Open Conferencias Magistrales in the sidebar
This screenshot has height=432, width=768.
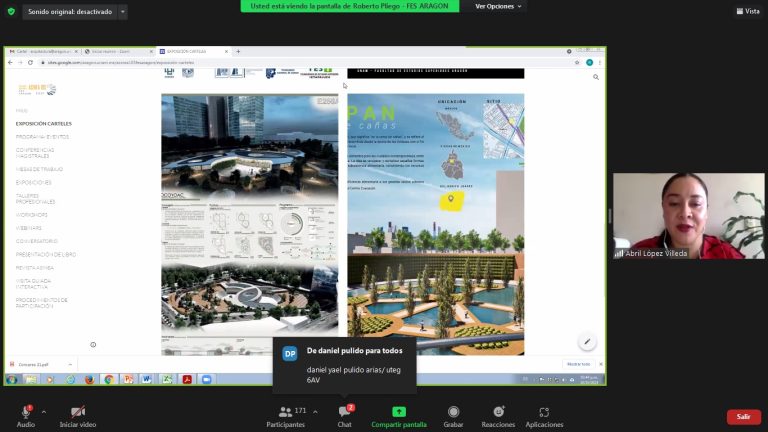coord(35,152)
